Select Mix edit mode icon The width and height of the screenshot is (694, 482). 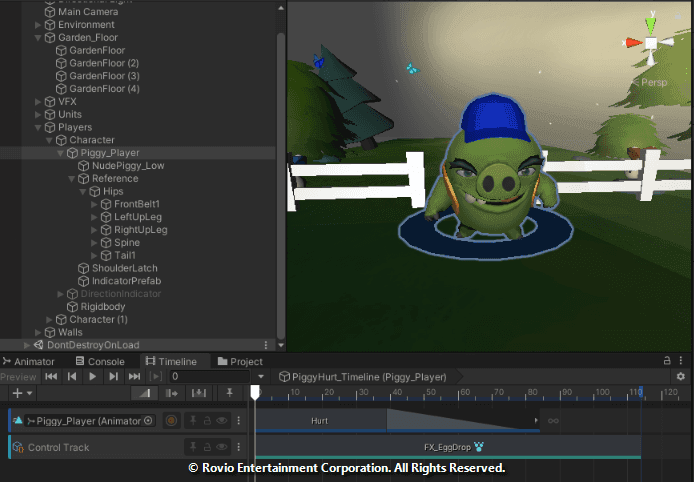[x=145, y=393]
